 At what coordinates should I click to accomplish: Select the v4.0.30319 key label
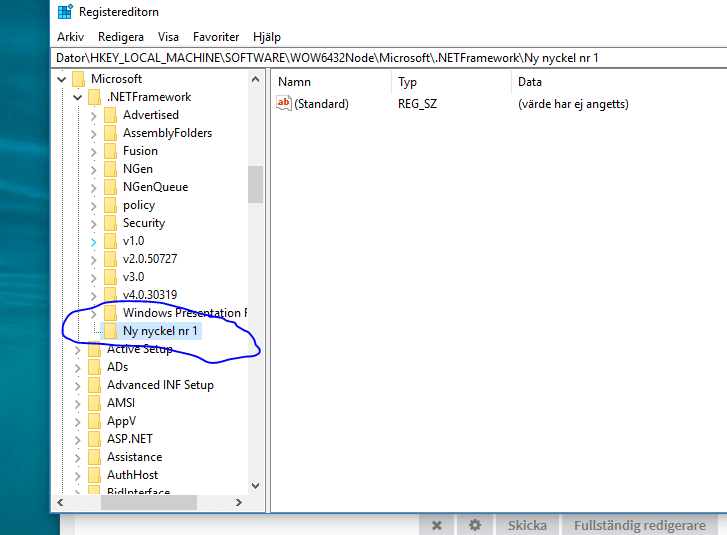coord(150,295)
